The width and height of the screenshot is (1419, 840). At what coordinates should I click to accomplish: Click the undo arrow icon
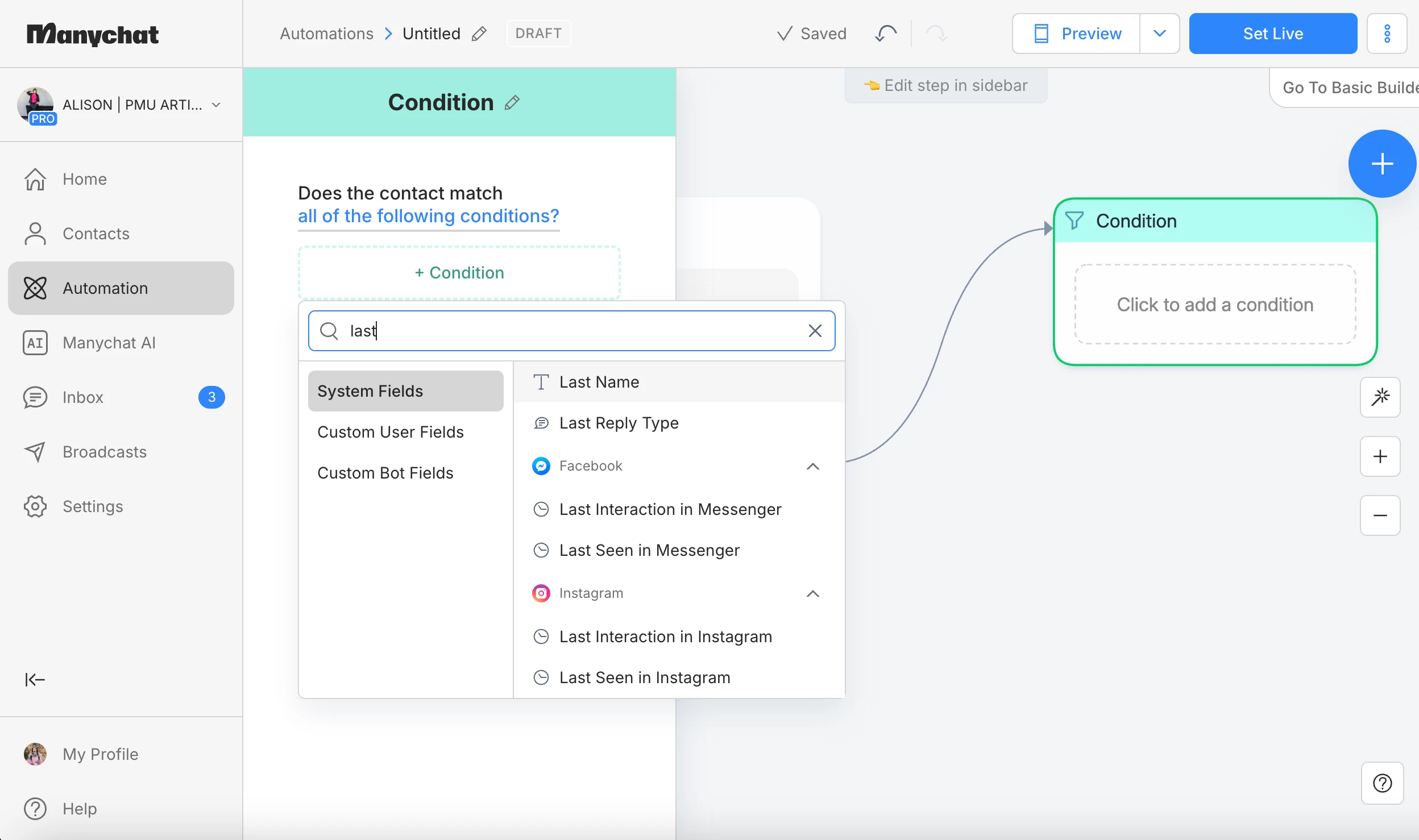[x=886, y=34]
